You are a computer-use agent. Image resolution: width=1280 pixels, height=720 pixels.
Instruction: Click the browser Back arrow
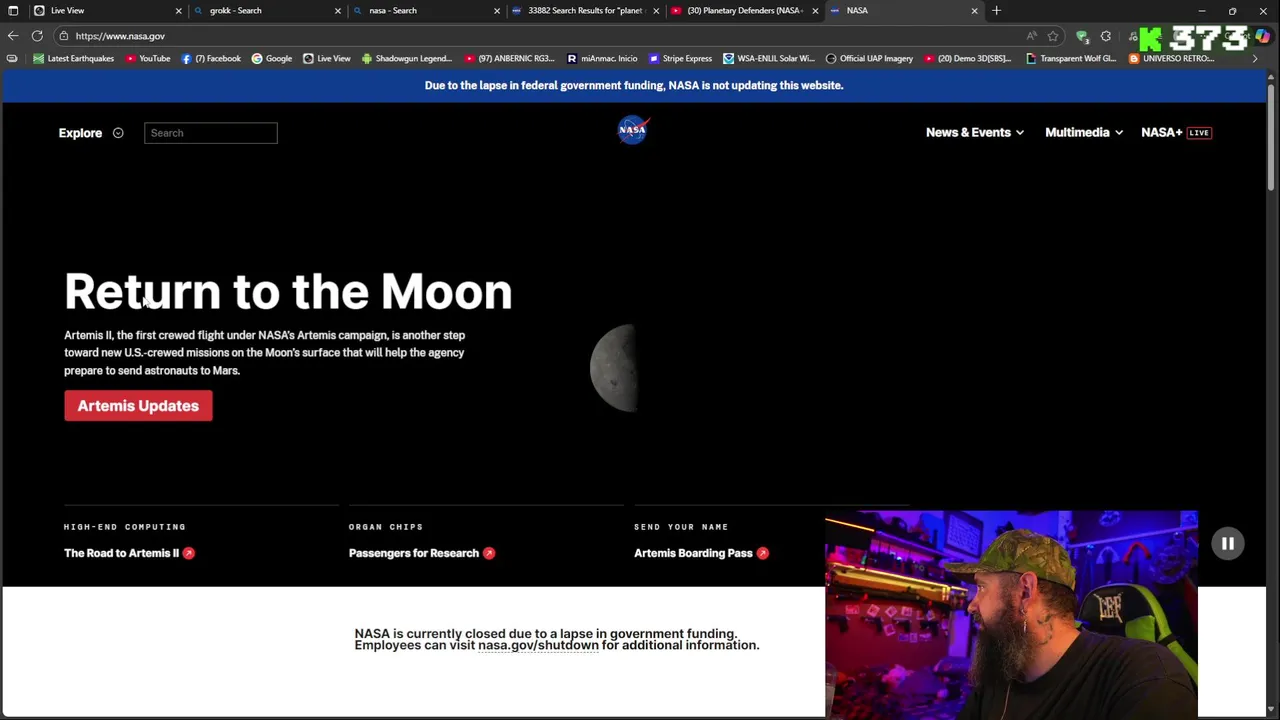click(13, 36)
